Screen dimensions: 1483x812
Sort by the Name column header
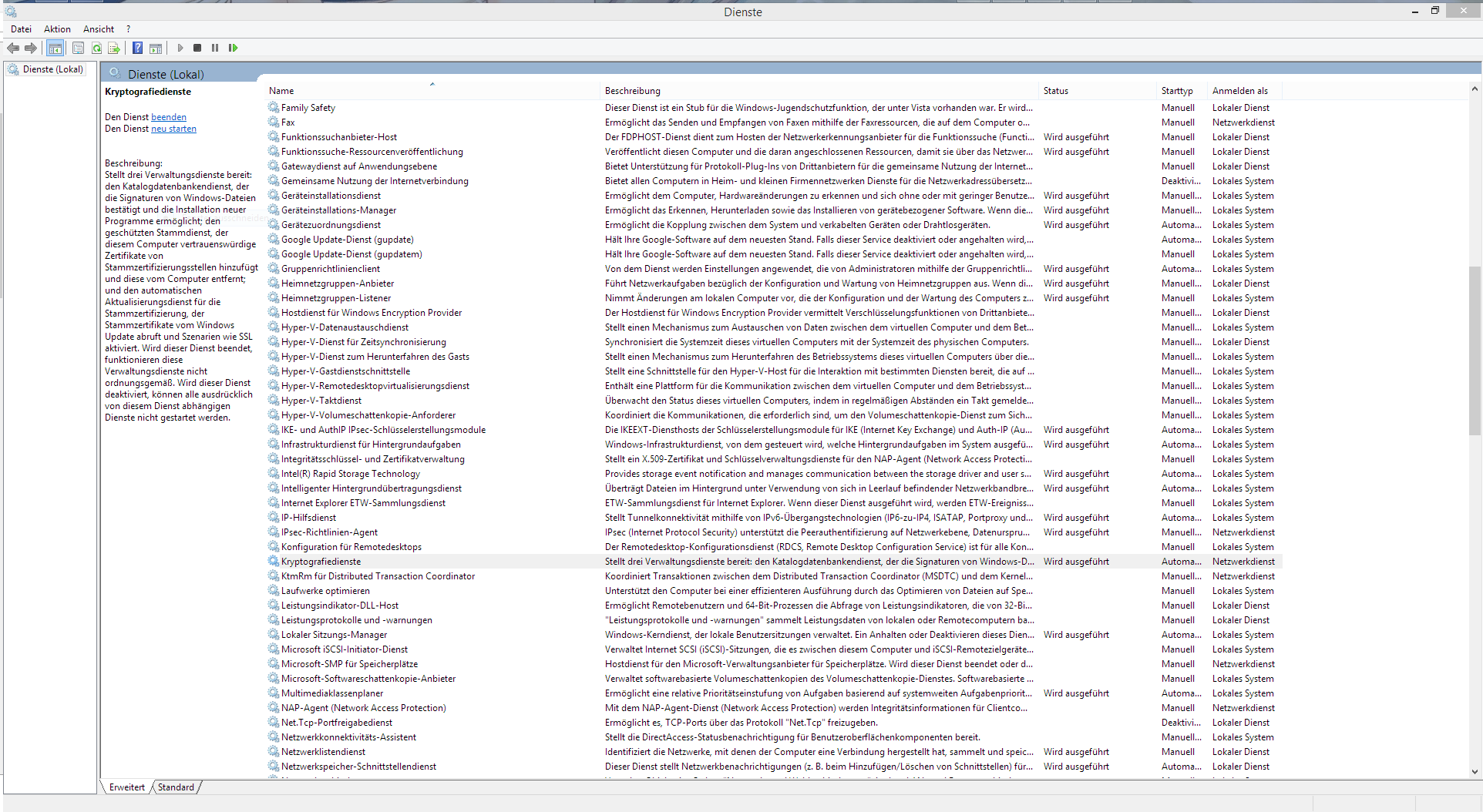pos(432,91)
